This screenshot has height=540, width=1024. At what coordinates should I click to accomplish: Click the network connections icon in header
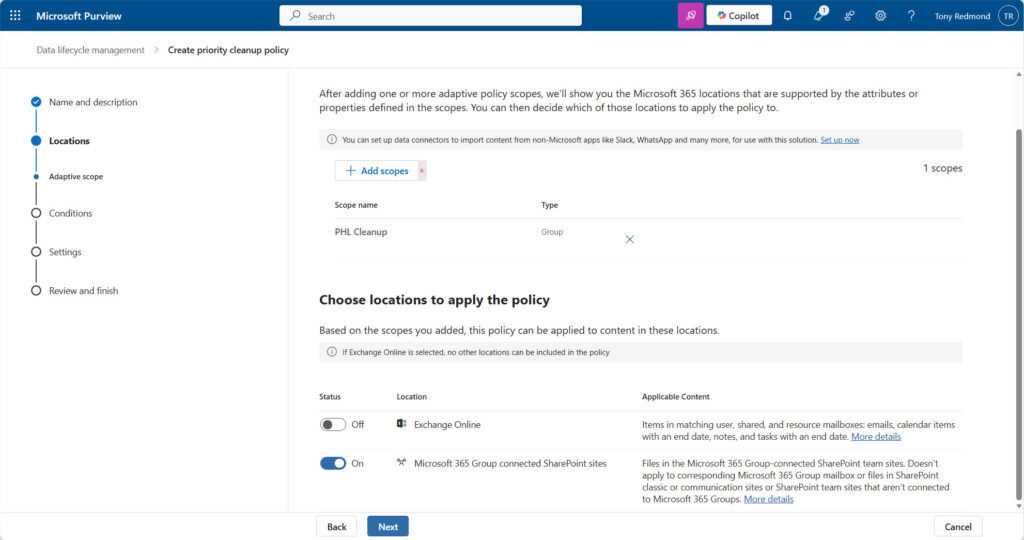click(x=850, y=16)
